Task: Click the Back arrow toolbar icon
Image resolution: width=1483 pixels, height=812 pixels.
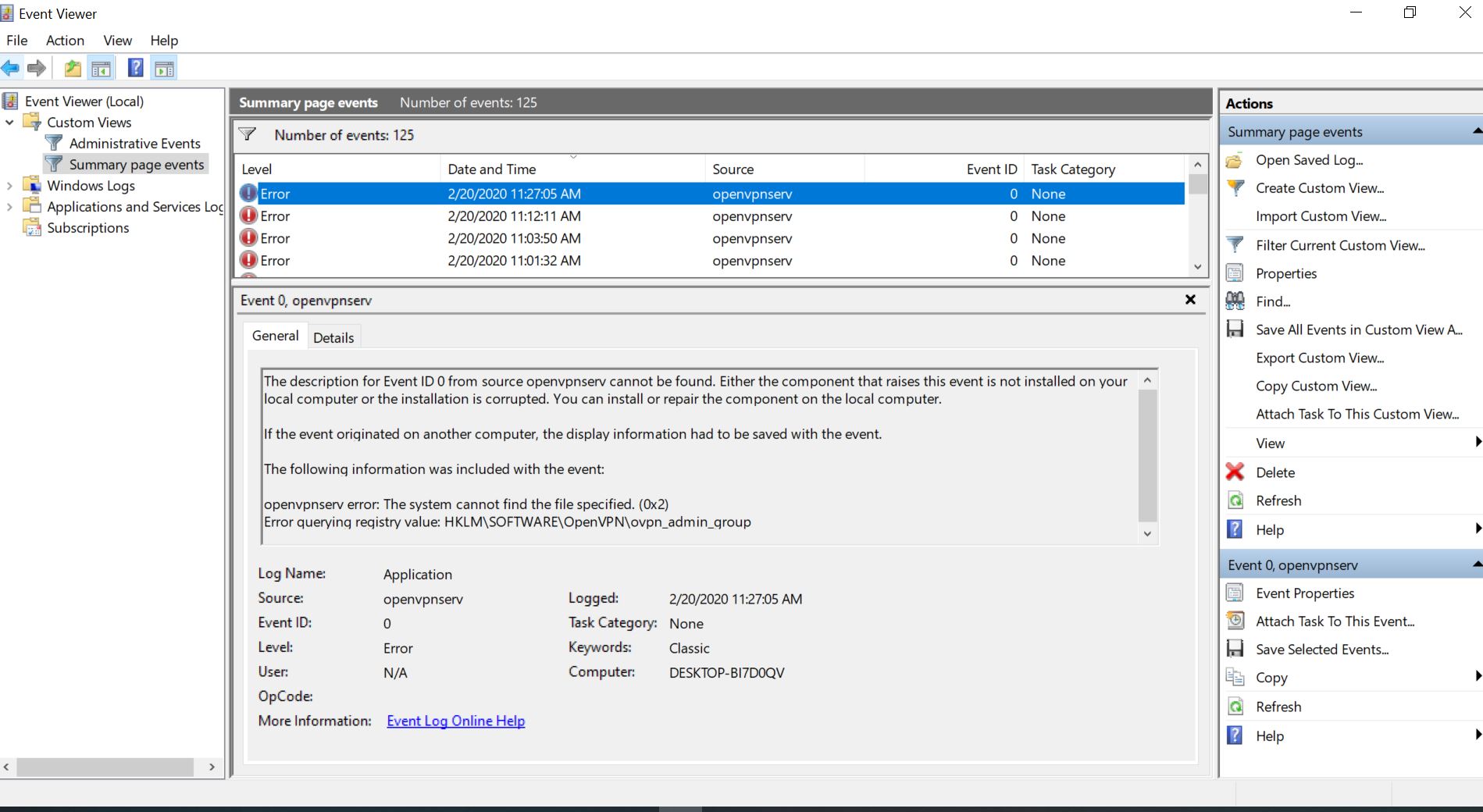Action: click(x=10, y=69)
